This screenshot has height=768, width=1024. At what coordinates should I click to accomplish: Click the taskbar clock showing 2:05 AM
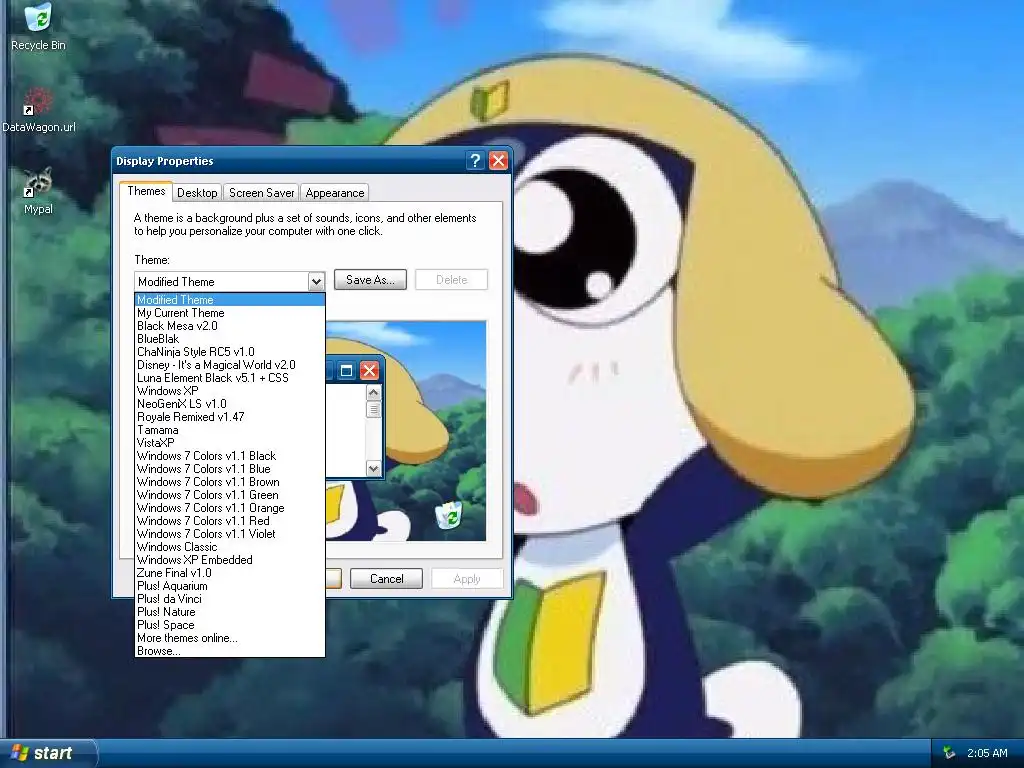point(987,753)
